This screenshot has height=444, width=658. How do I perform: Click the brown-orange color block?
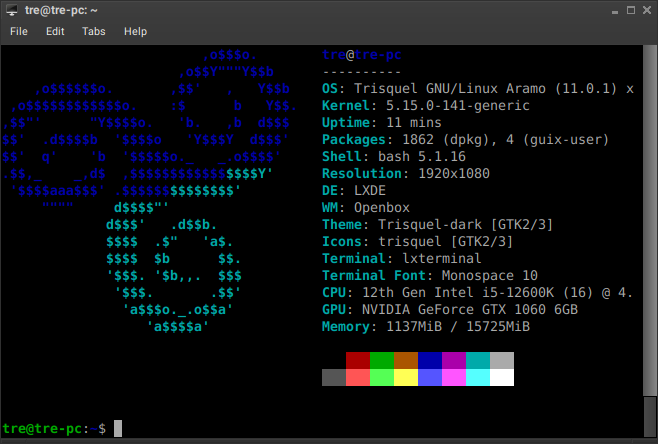click(x=406, y=360)
